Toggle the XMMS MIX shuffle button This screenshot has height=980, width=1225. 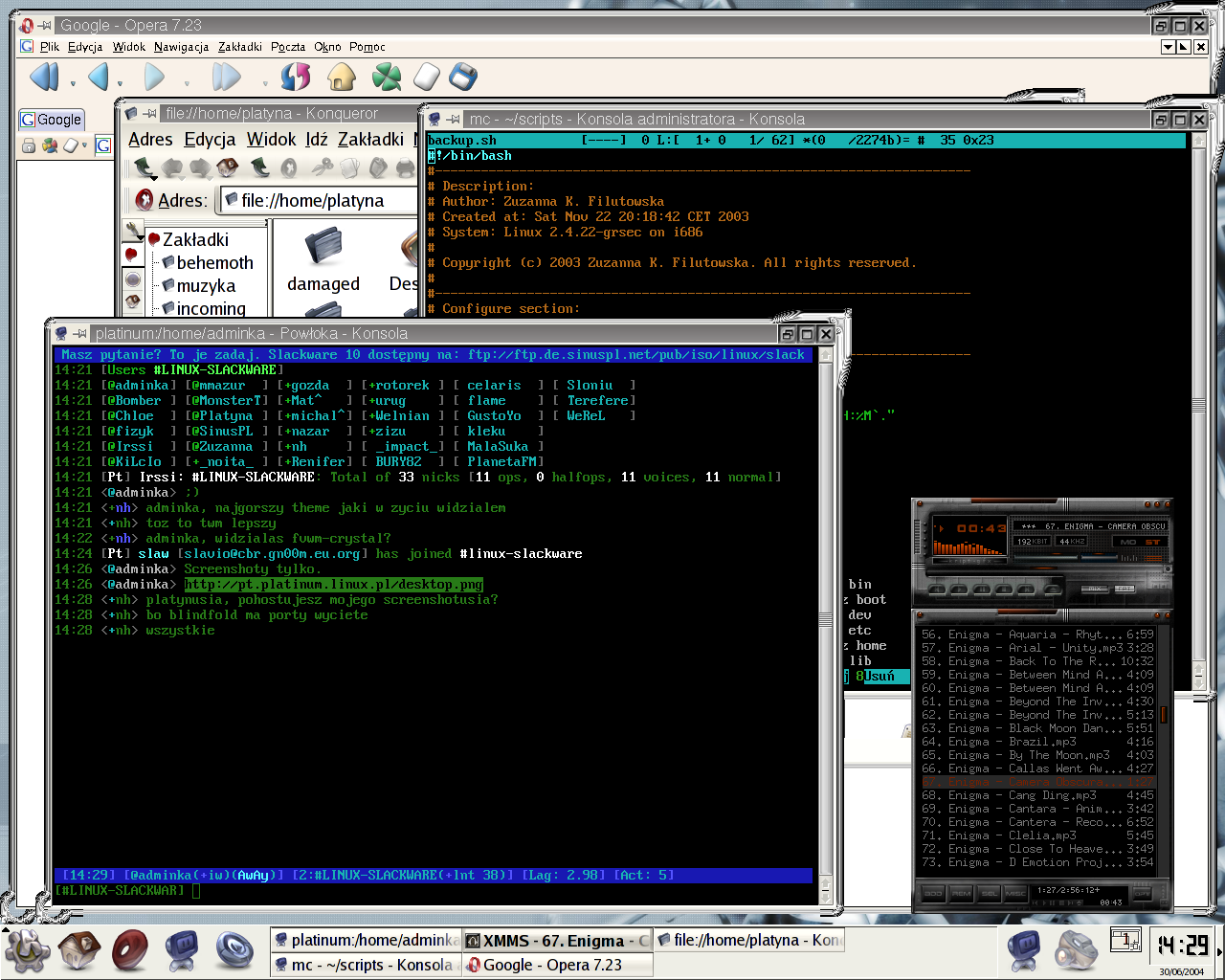coord(1095,589)
